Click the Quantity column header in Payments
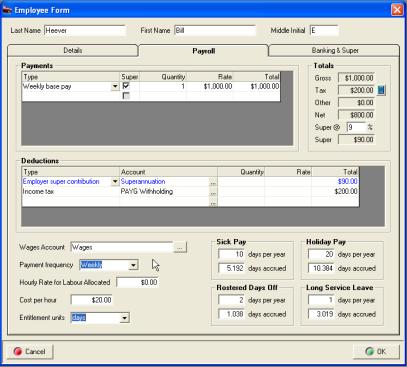The width and height of the screenshot is (407, 367). (x=163, y=77)
